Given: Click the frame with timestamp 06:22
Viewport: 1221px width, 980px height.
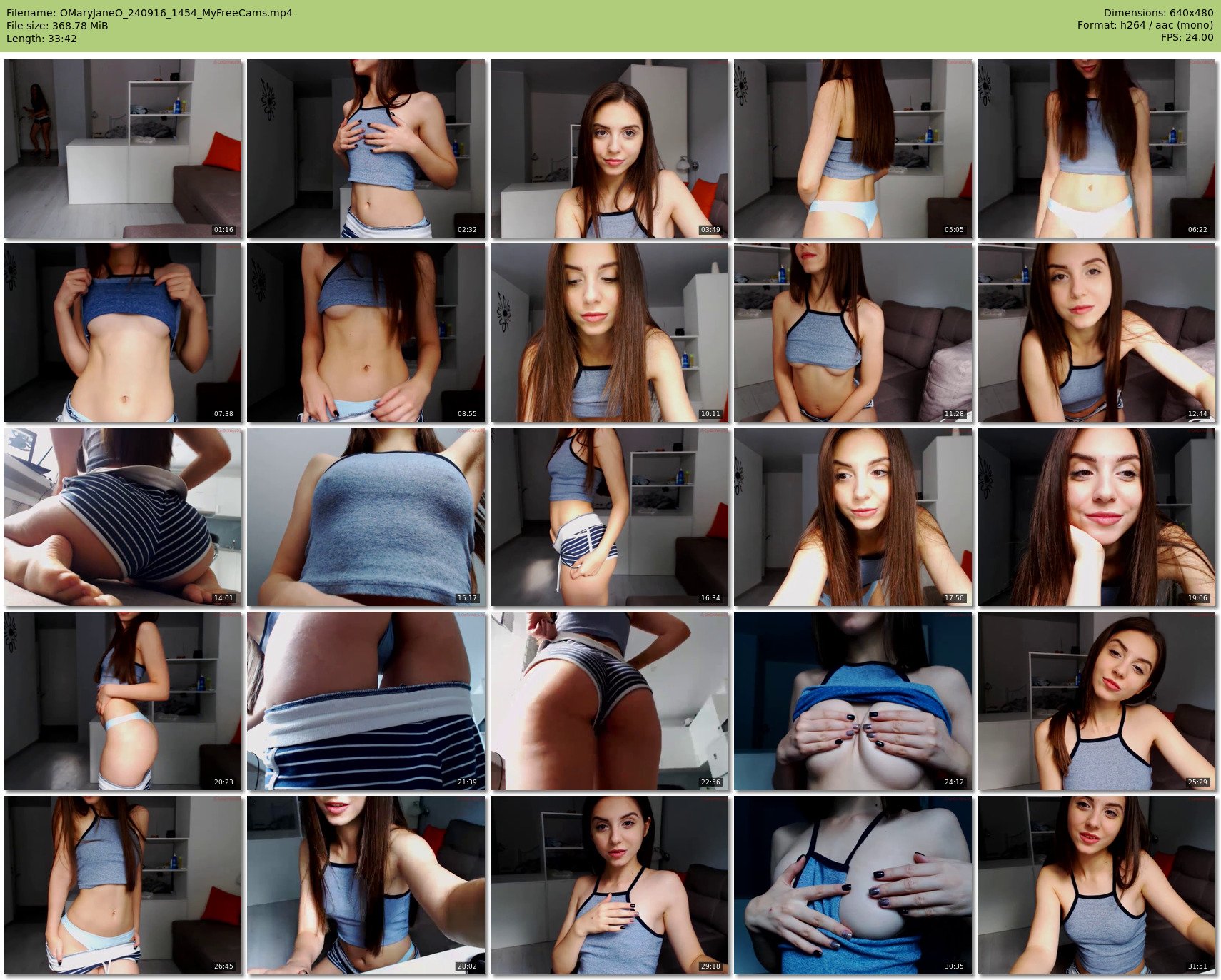Looking at the screenshot, I should 1096,148.
